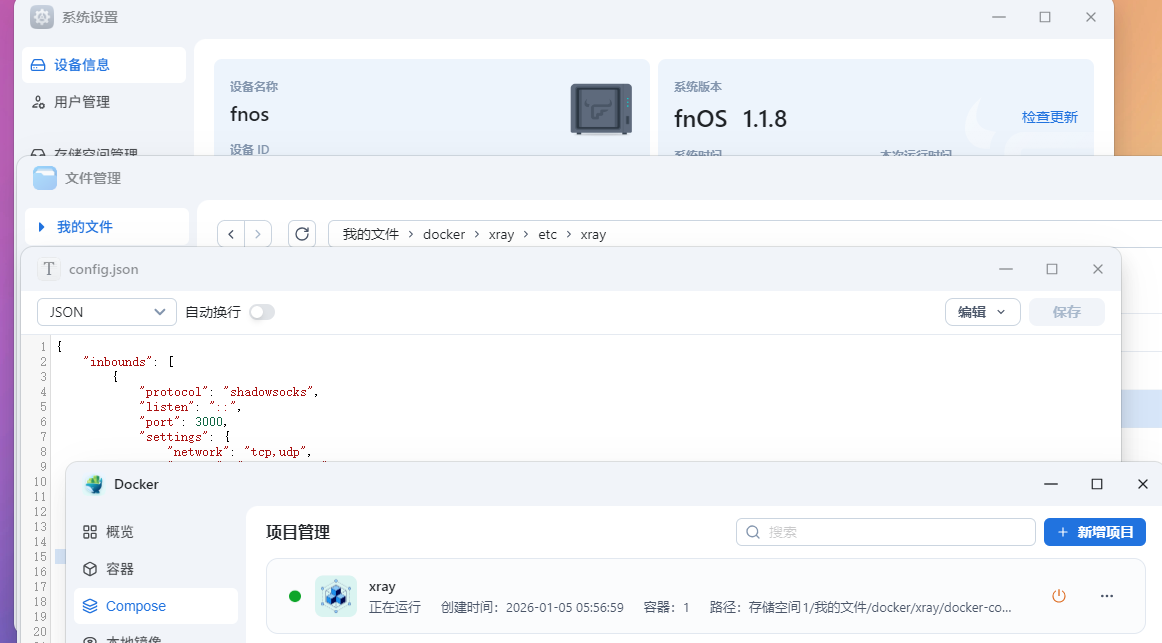Screen dimensions: 1162x643
Task: Click the 保存 save button
Action: tap(1066, 312)
